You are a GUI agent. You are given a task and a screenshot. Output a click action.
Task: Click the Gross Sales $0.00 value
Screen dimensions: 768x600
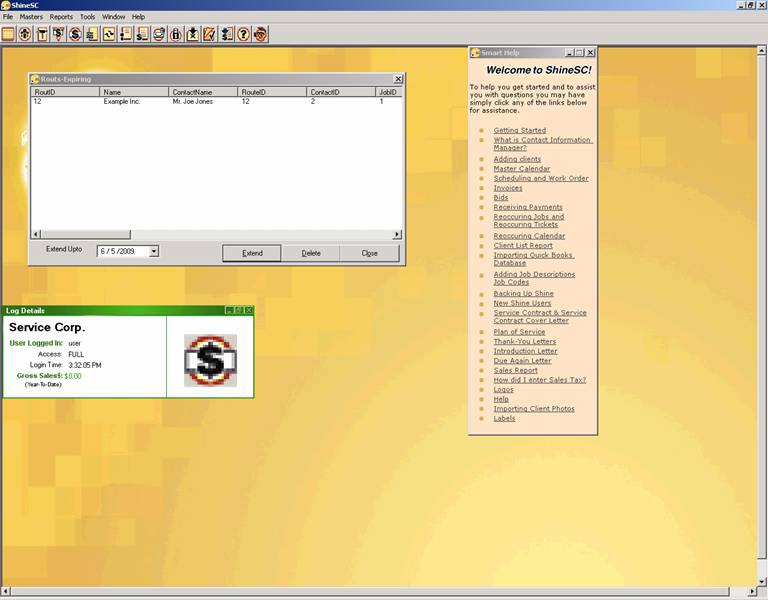[x=73, y=376]
